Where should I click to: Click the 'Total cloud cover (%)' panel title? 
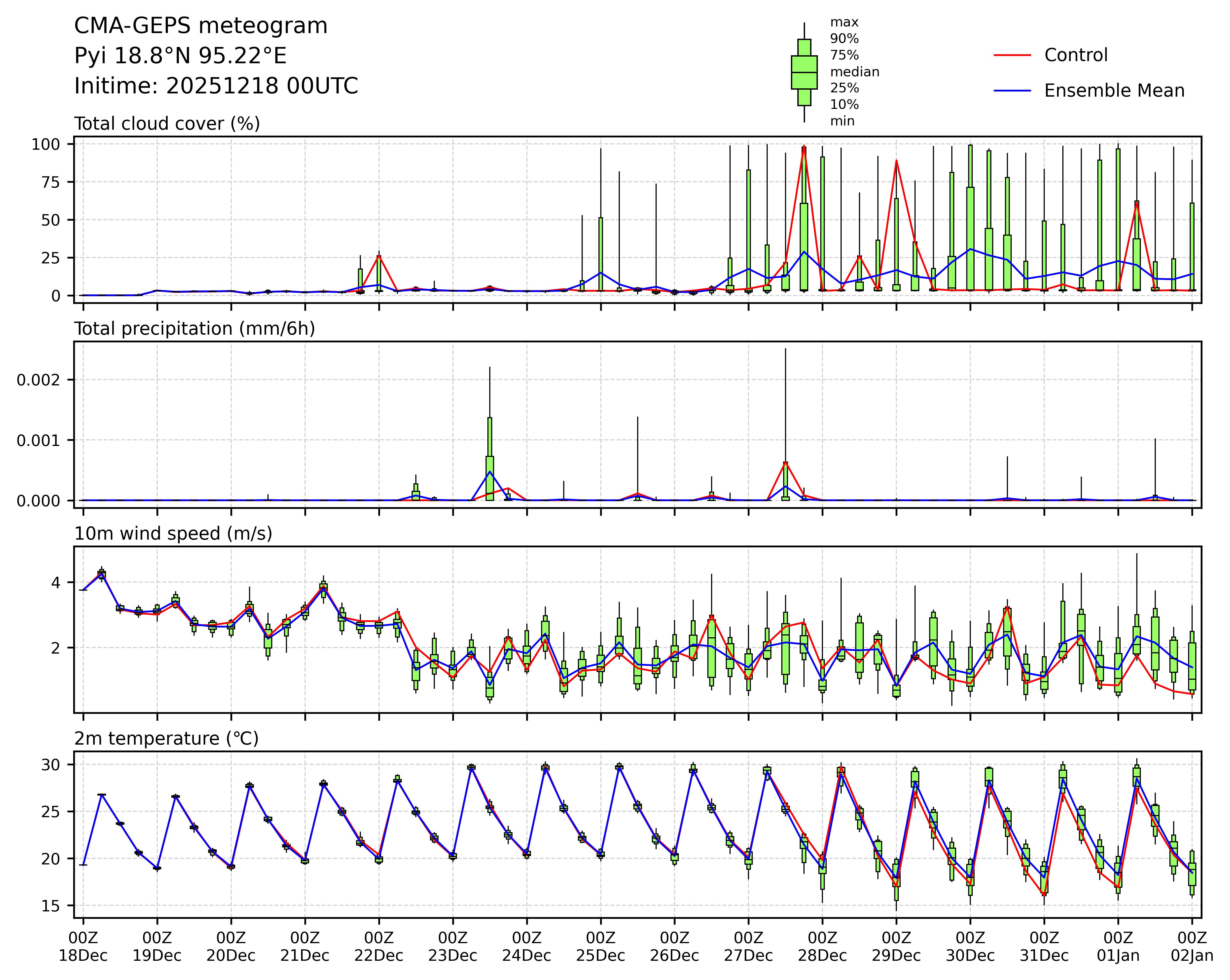(167, 124)
